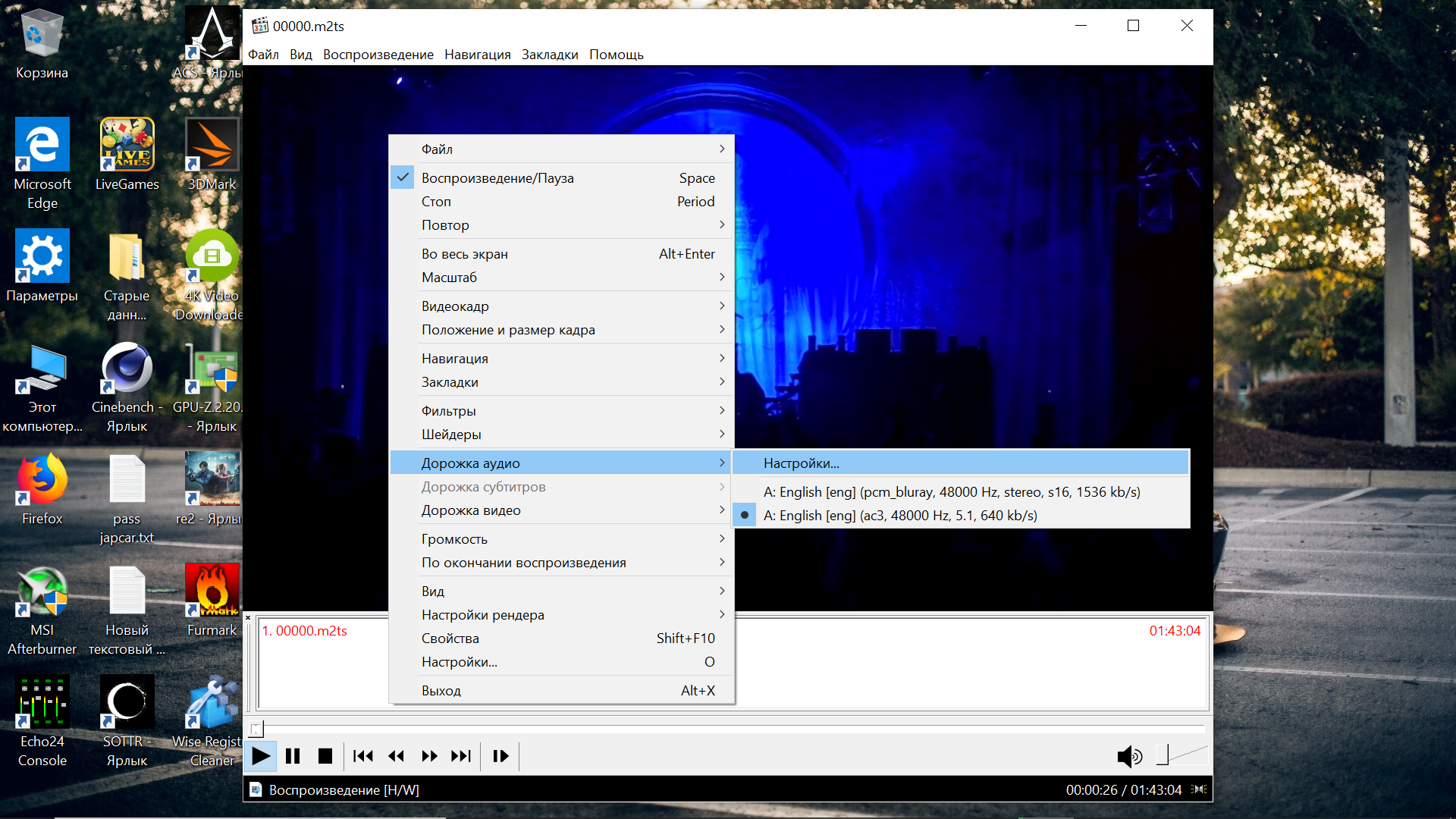1456x819 pixels.
Task: Open the Навигация menu in menu bar
Action: (477, 55)
